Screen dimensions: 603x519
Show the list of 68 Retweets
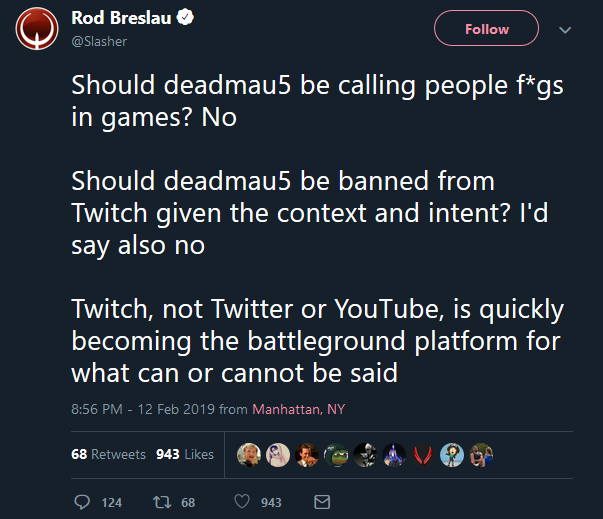click(x=109, y=454)
